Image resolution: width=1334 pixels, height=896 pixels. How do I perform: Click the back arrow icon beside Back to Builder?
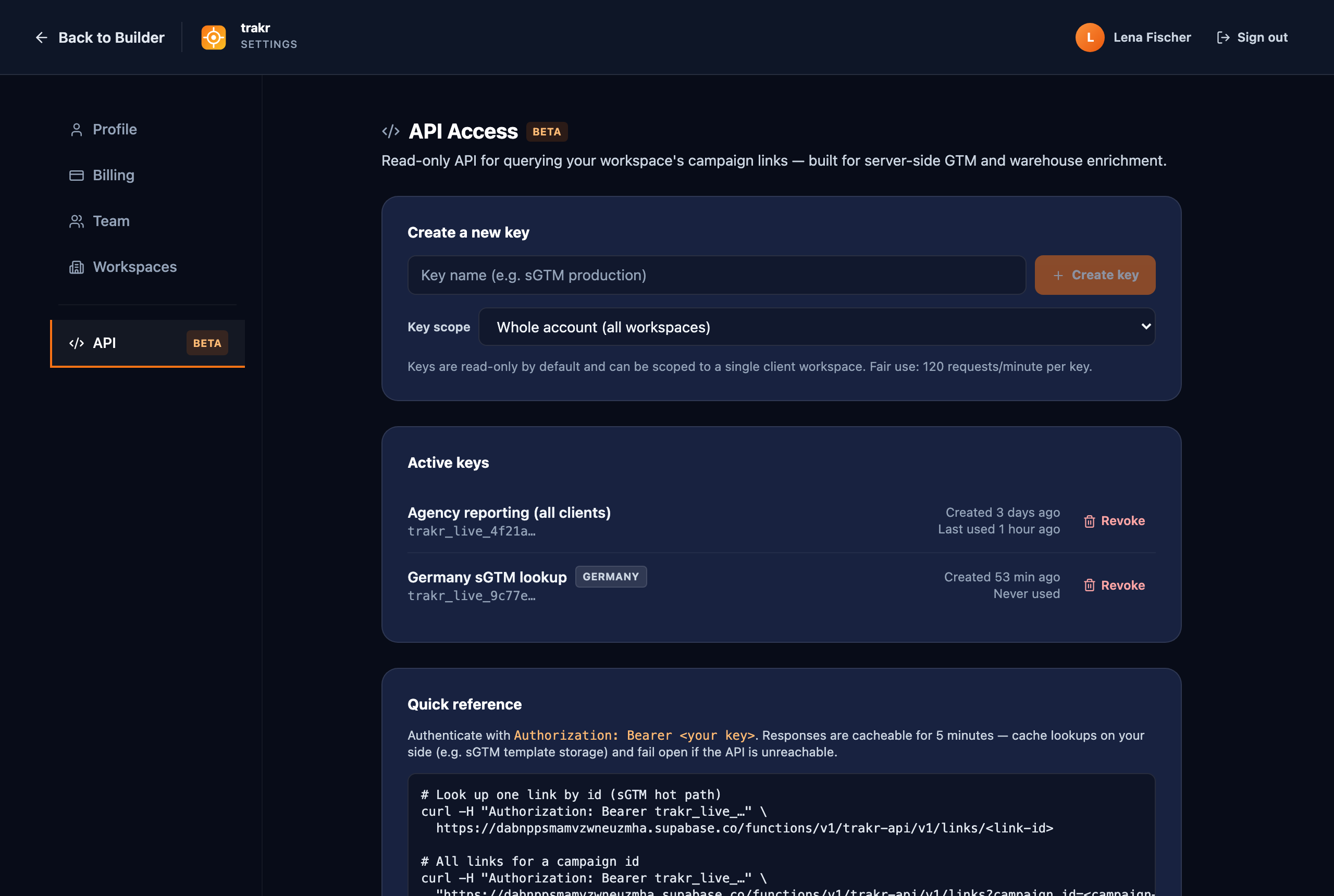pyautogui.click(x=41, y=38)
